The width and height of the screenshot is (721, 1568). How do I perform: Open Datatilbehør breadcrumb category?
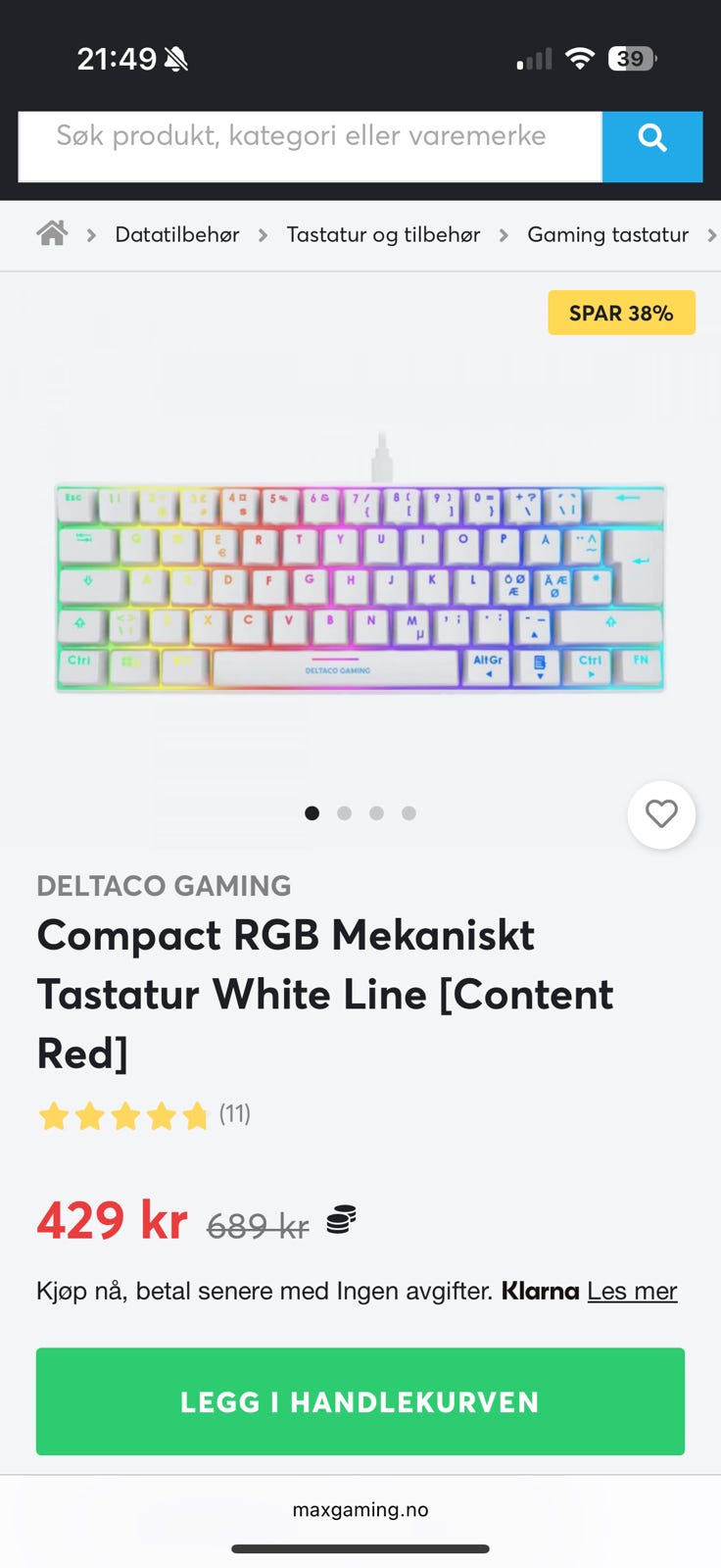[177, 234]
